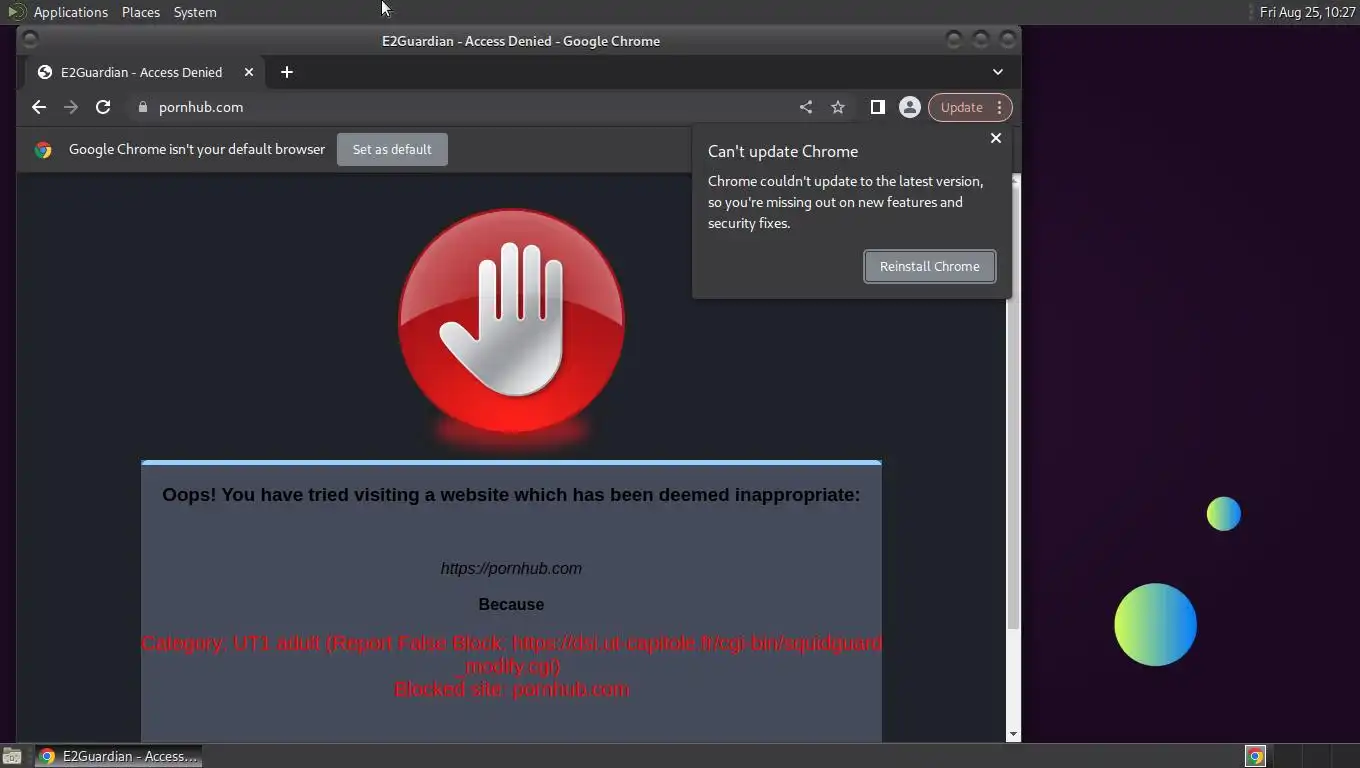Click the show desktop icon in taskbar
The image size is (1360, 768).
click(12, 756)
